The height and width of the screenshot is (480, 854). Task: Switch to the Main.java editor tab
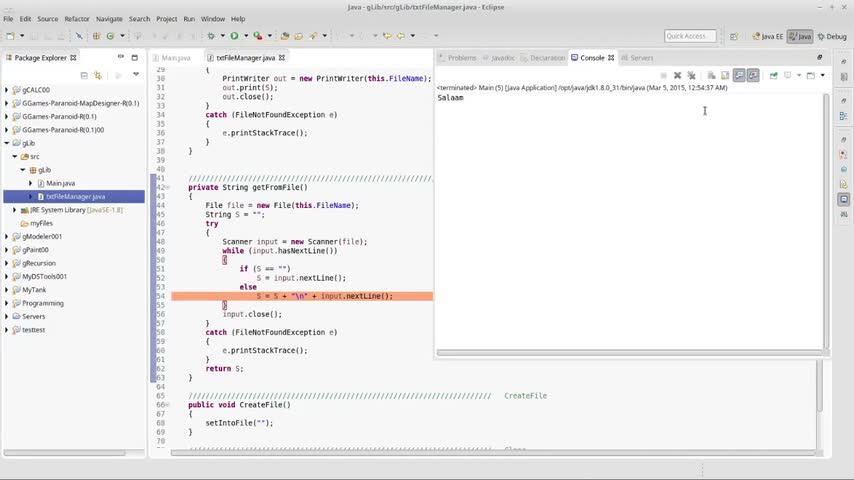click(176, 58)
